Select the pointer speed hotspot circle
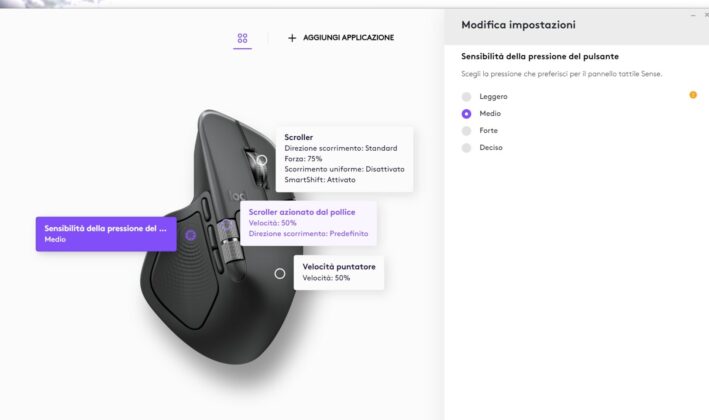The image size is (709, 420). point(280,274)
